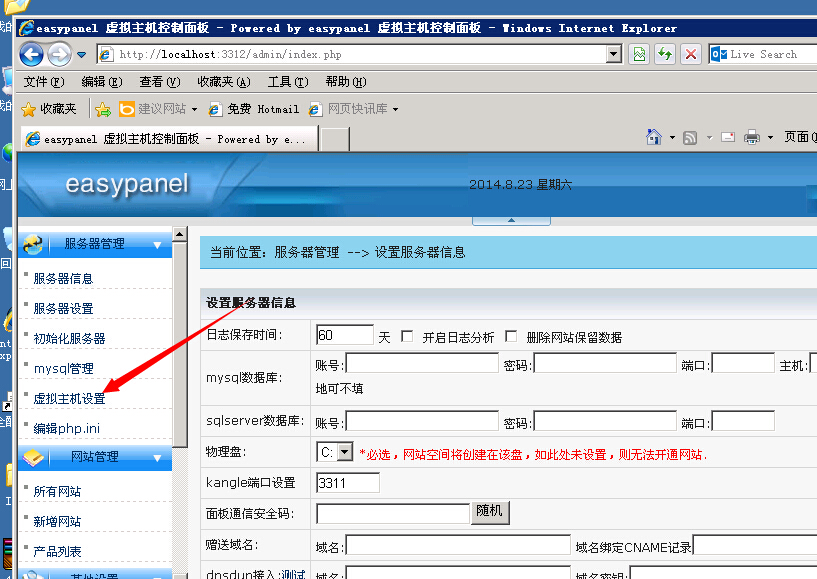The image size is (817, 579).
Task: Click the mysql数据库 账号 input field
Action: pyautogui.click(x=422, y=363)
